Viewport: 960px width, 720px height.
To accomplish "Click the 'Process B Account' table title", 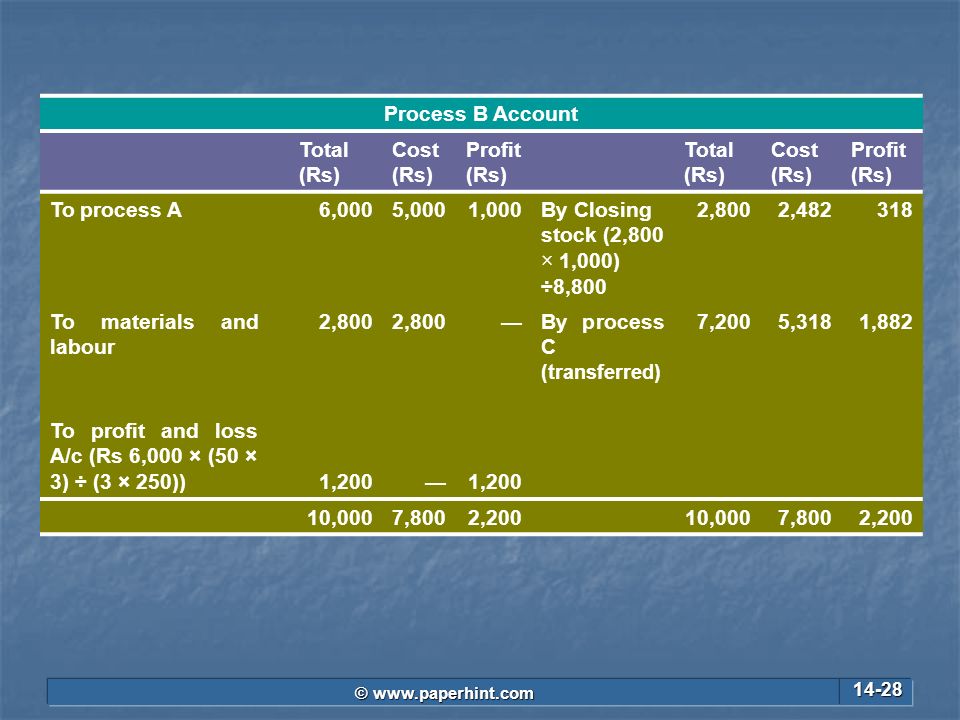I will [481, 114].
